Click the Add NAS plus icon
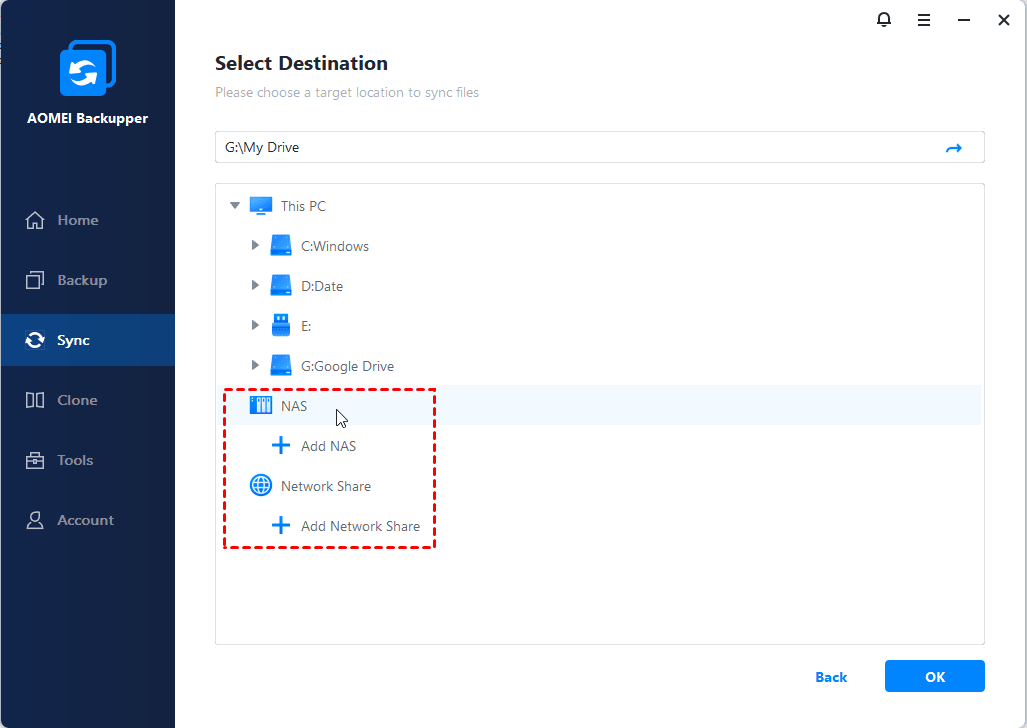The image size is (1027, 728). [281, 446]
